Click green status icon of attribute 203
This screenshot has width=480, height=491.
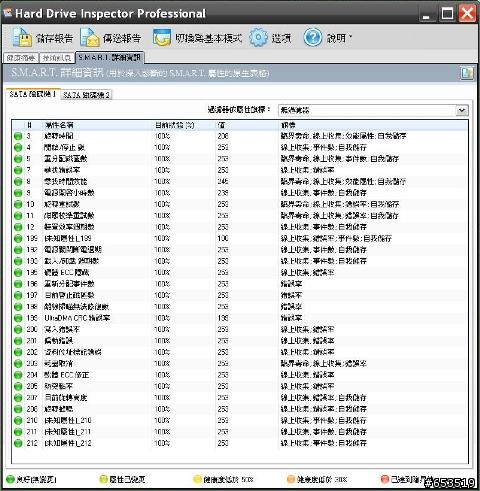(x=18, y=363)
